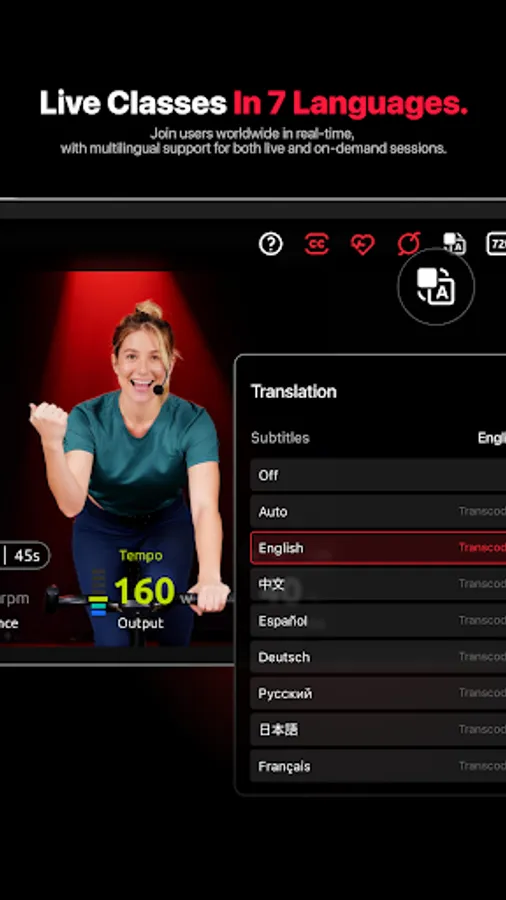Click the Translation panel title
This screenshot has width=506, height=900.
click(x=294, y=392)
